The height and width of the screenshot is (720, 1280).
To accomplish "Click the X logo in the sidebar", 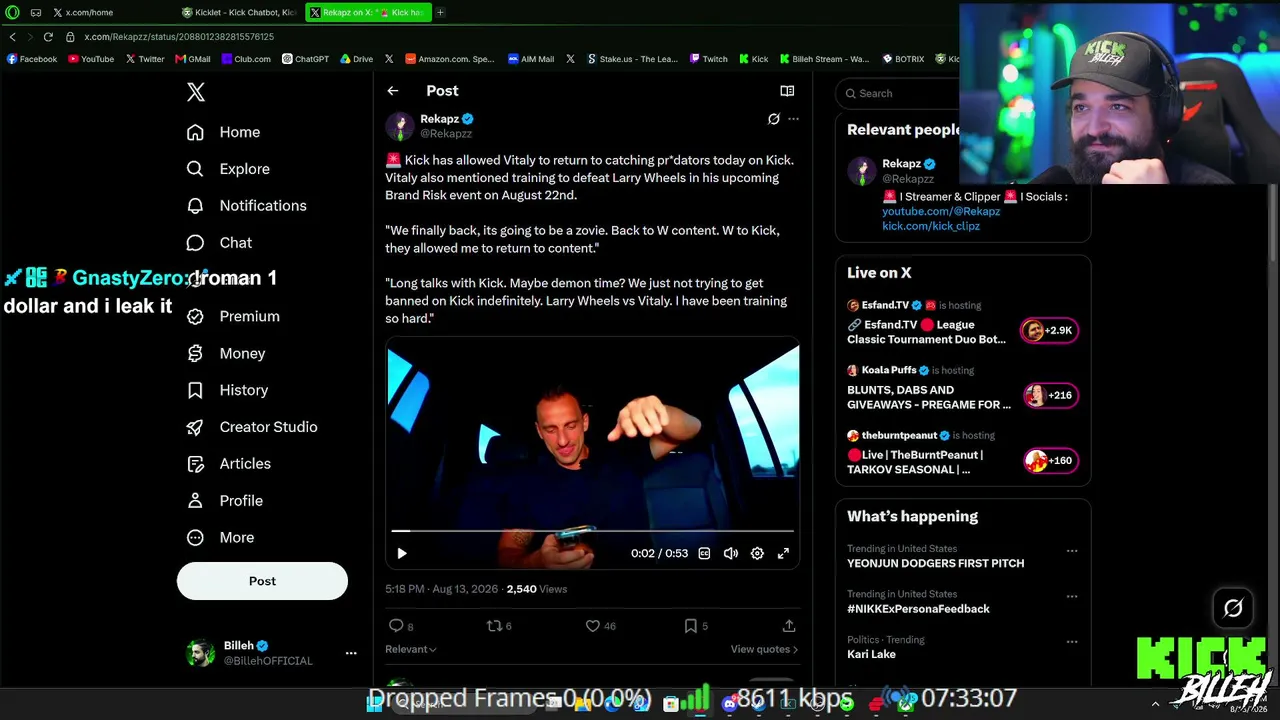I will click(196, 92).
